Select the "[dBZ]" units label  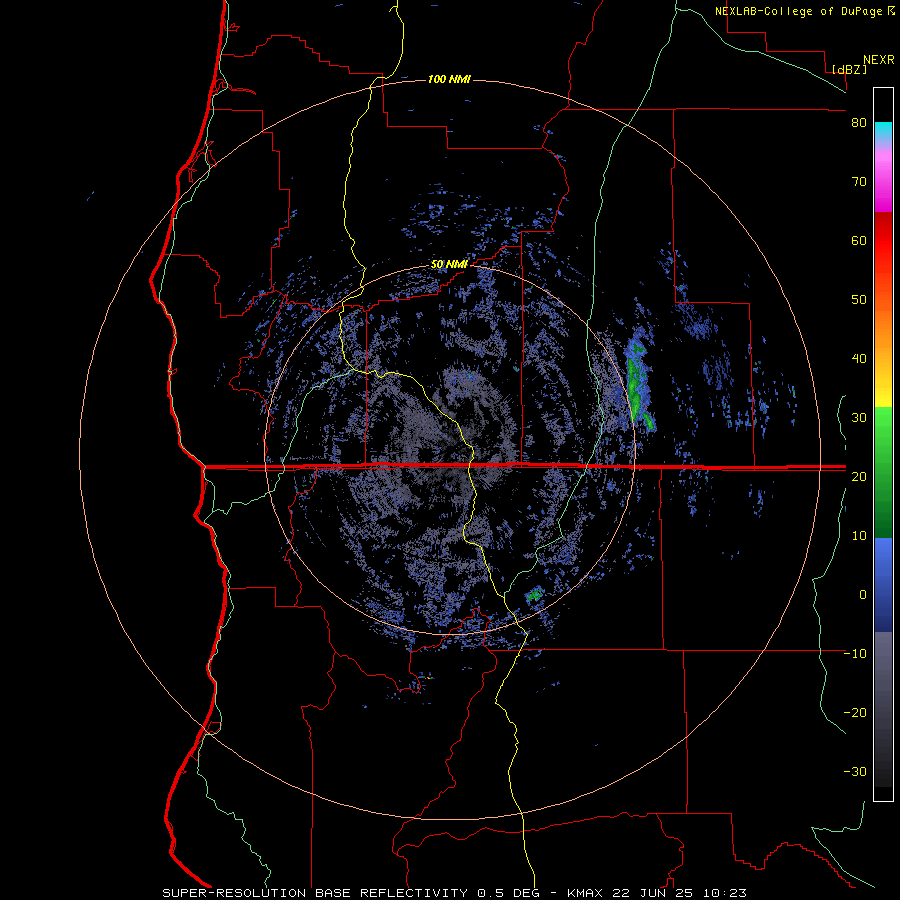click(849, 69)
